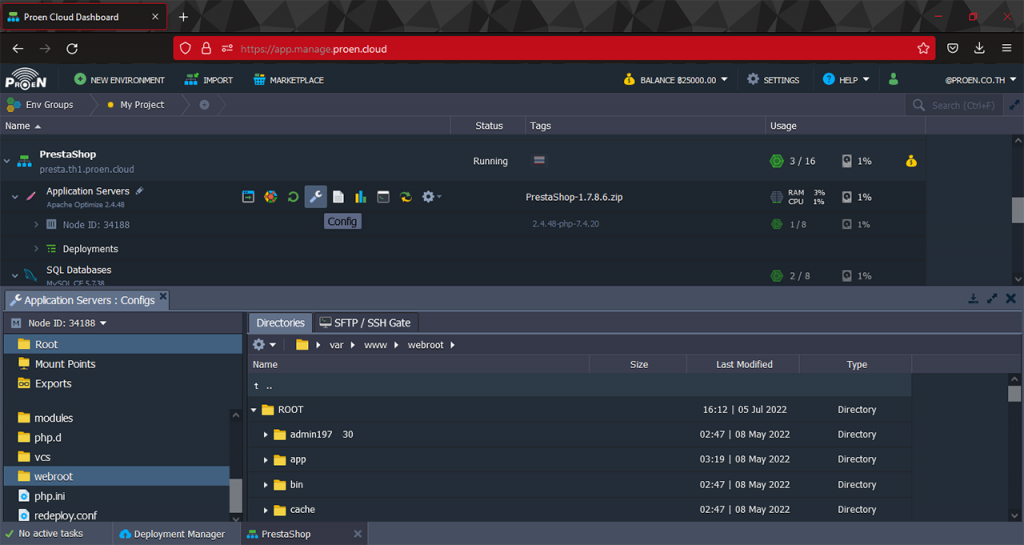1024x545 pixels.
Task: Sort environments by the Name column
Action: pos(23,125)
